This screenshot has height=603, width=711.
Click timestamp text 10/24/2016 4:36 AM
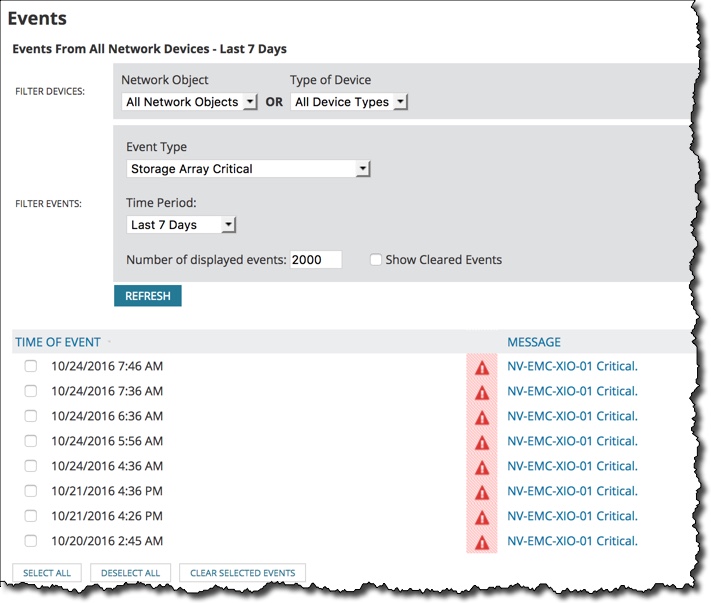click(107, 466)
